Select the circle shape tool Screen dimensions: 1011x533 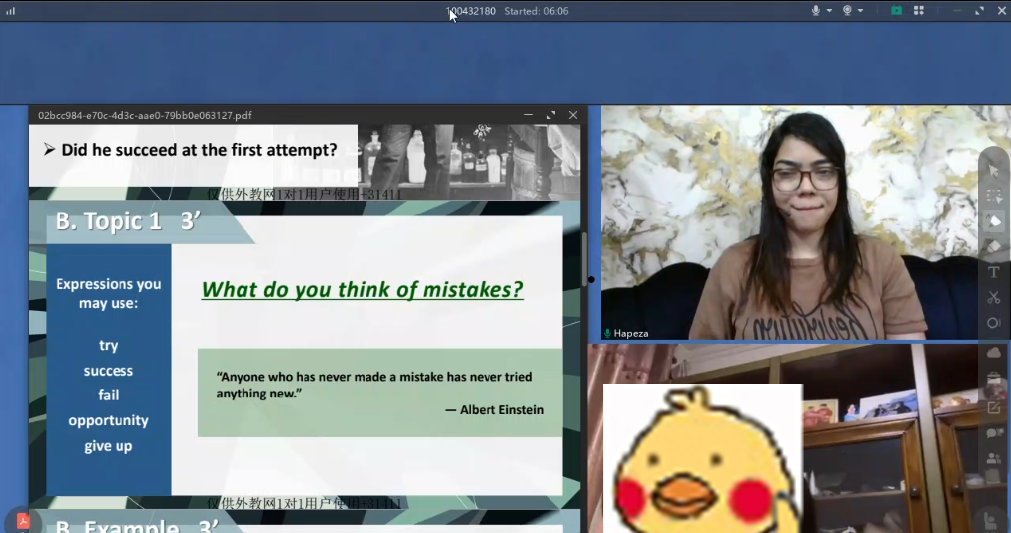tap(994, 322)
